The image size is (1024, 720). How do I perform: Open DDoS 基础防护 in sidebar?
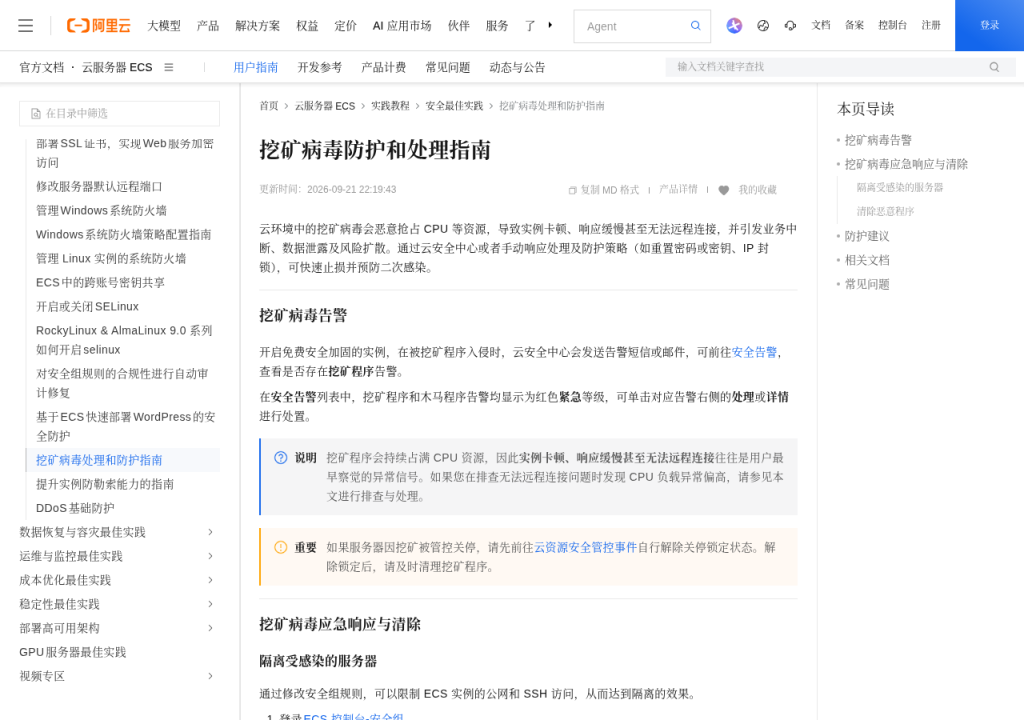point(75,508)
